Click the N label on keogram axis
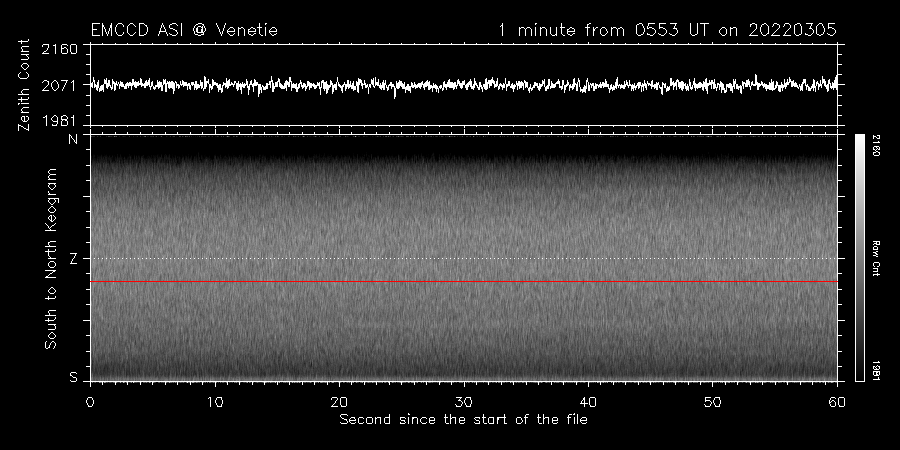900x450 pixels. coord(73,139)
